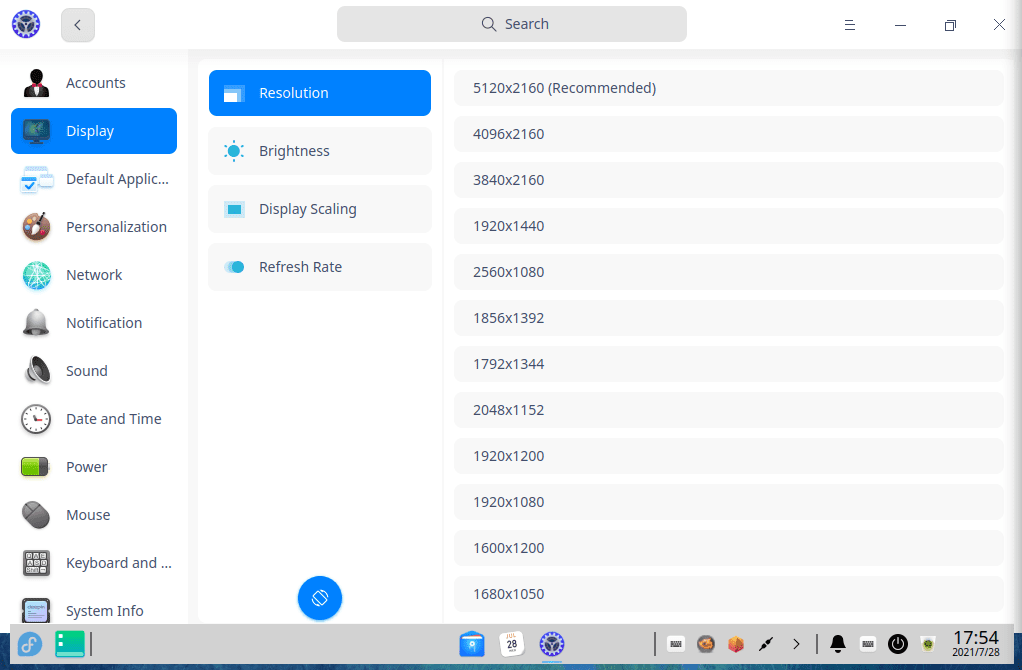Select 2048x1152 resolution
Viewport: 1022px width, 670px height.
pyautogui.click(x=729, y=410)
